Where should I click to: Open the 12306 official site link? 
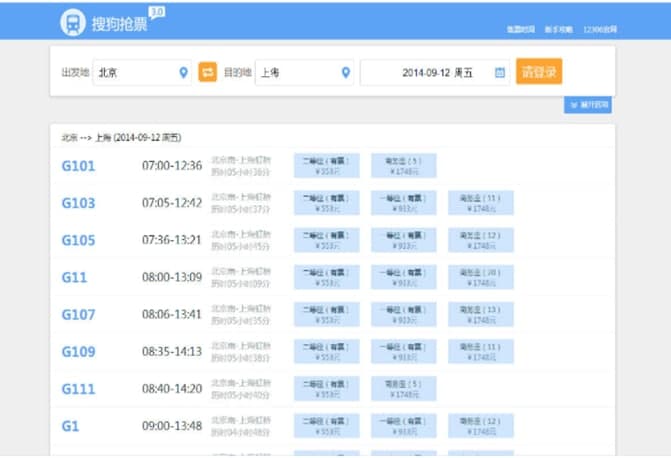pyautogui.click(x=600, y=29)
